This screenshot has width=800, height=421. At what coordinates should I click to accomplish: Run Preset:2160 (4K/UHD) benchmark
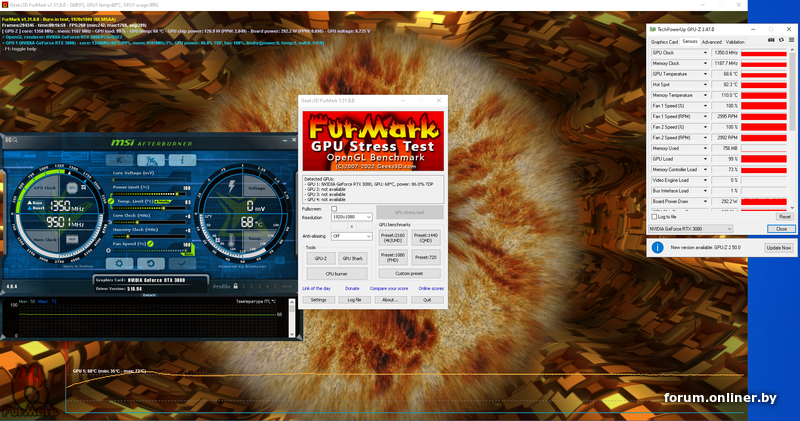coord(393,238)
